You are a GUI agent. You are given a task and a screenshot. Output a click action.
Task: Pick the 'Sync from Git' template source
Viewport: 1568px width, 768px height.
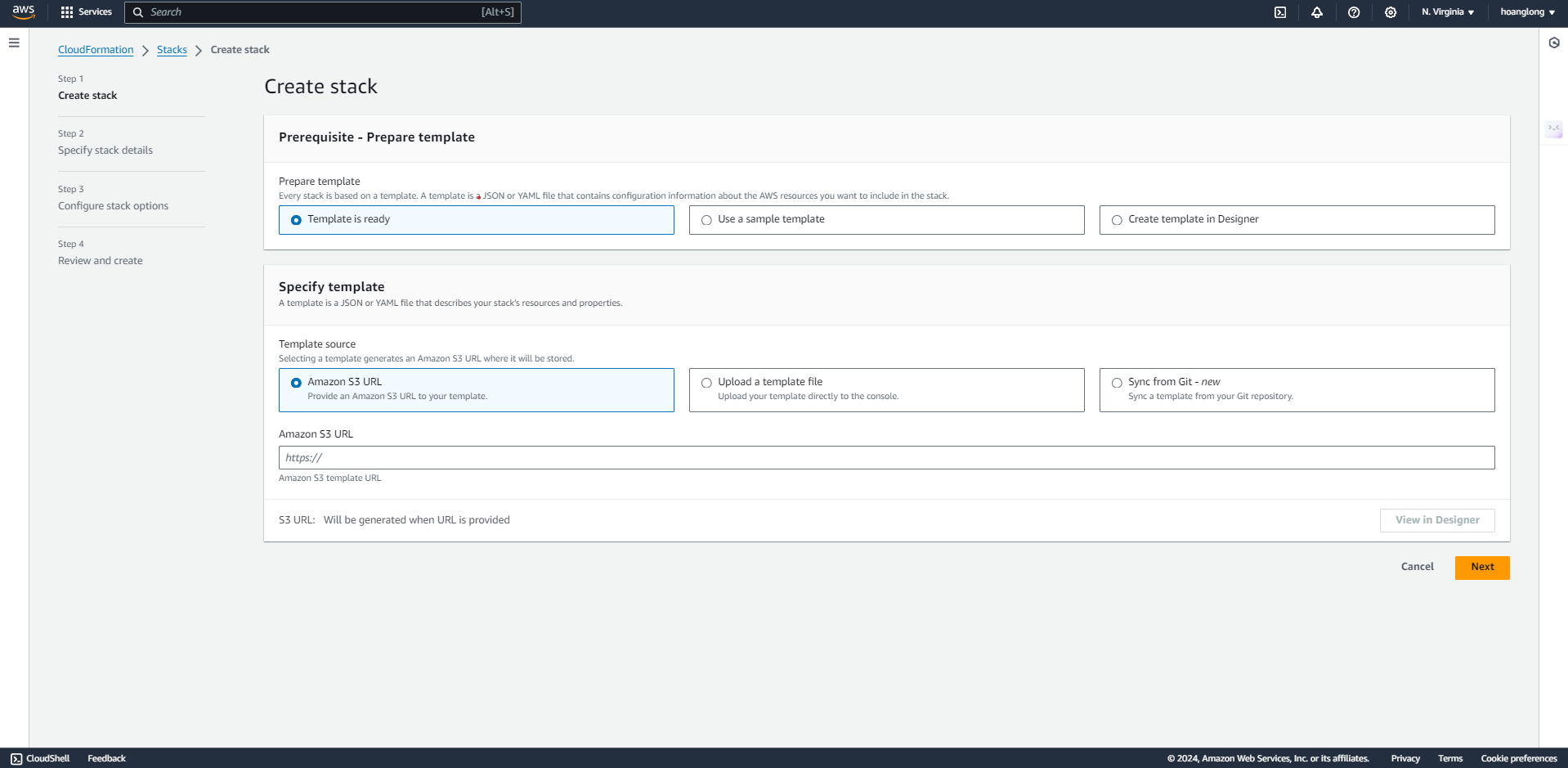coord(1118,383)
